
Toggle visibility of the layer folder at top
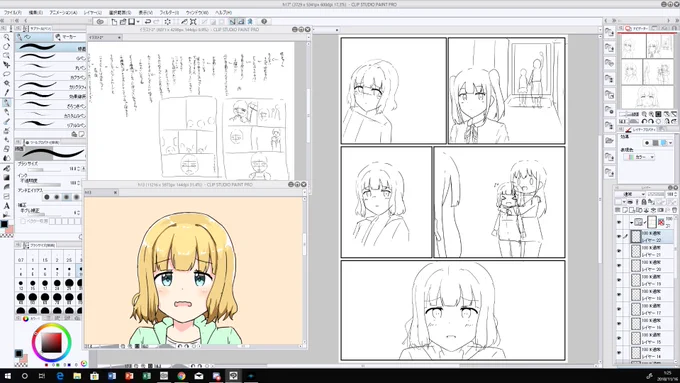click(619, 222)
